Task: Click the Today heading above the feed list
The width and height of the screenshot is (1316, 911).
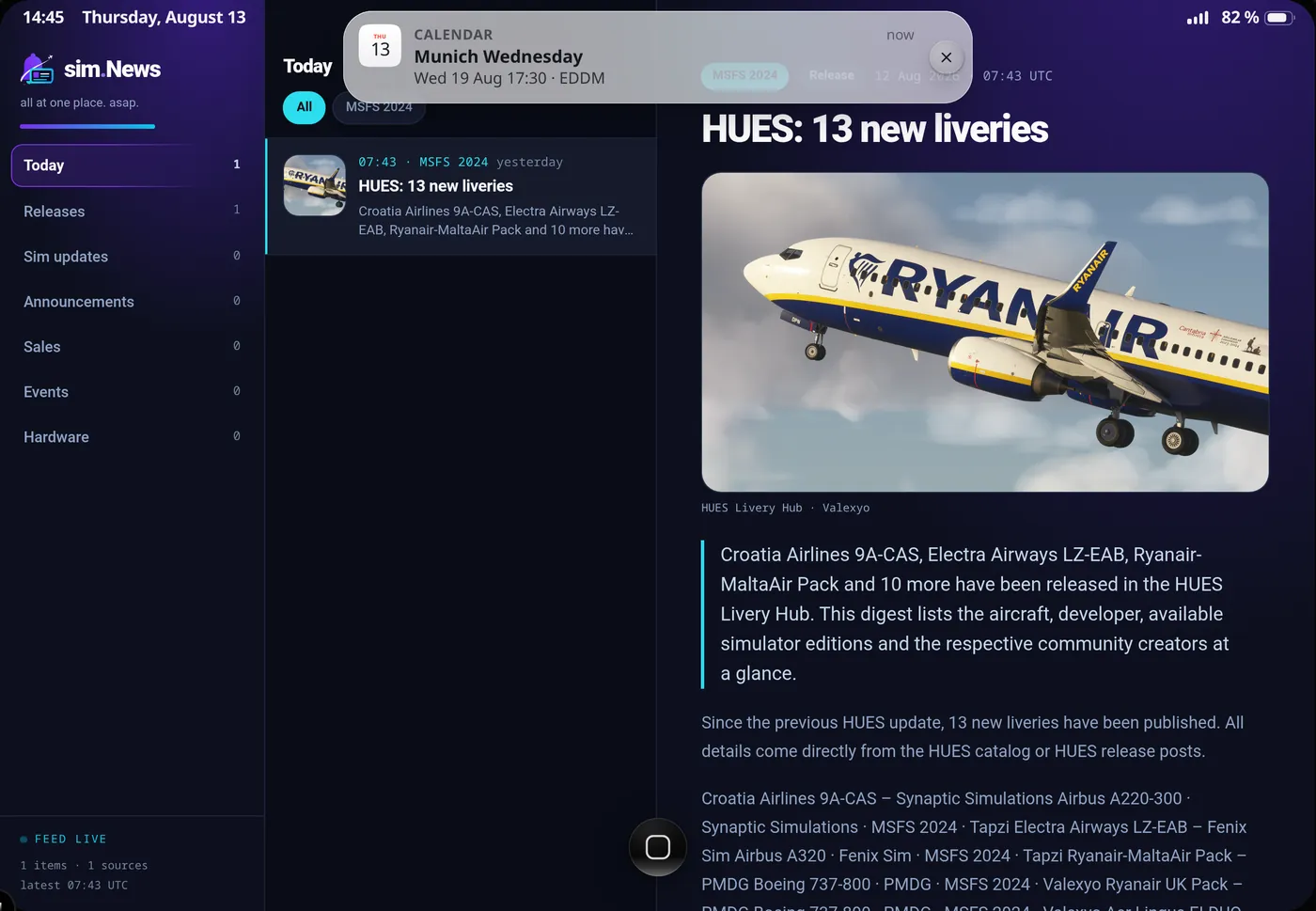Action: [x=307, y=66]
